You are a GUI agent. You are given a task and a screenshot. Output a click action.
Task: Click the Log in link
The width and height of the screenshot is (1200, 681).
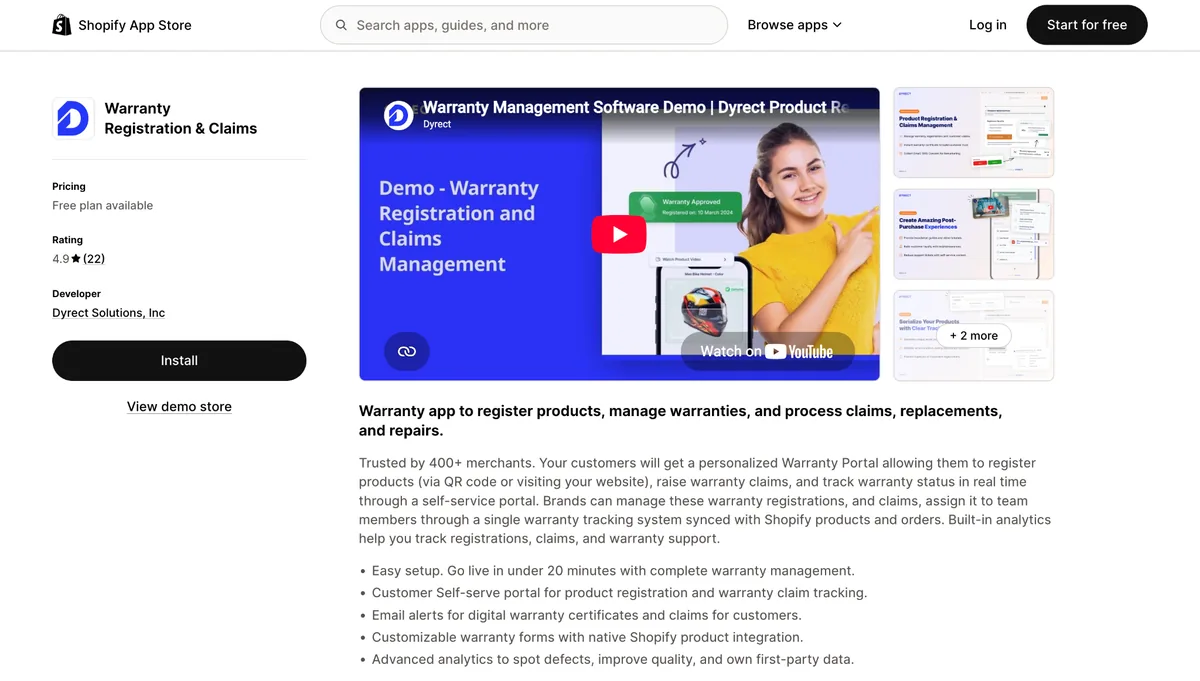[x=988, y=25]
